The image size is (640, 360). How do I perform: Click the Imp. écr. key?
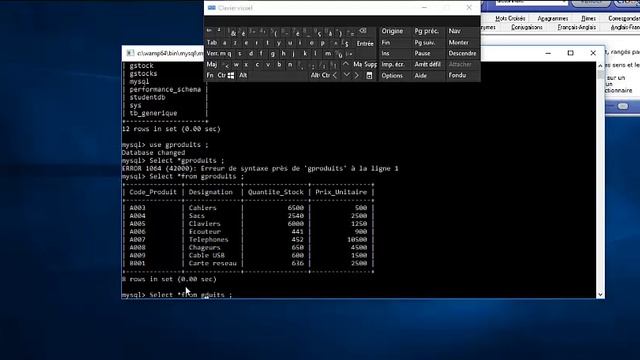393,64
